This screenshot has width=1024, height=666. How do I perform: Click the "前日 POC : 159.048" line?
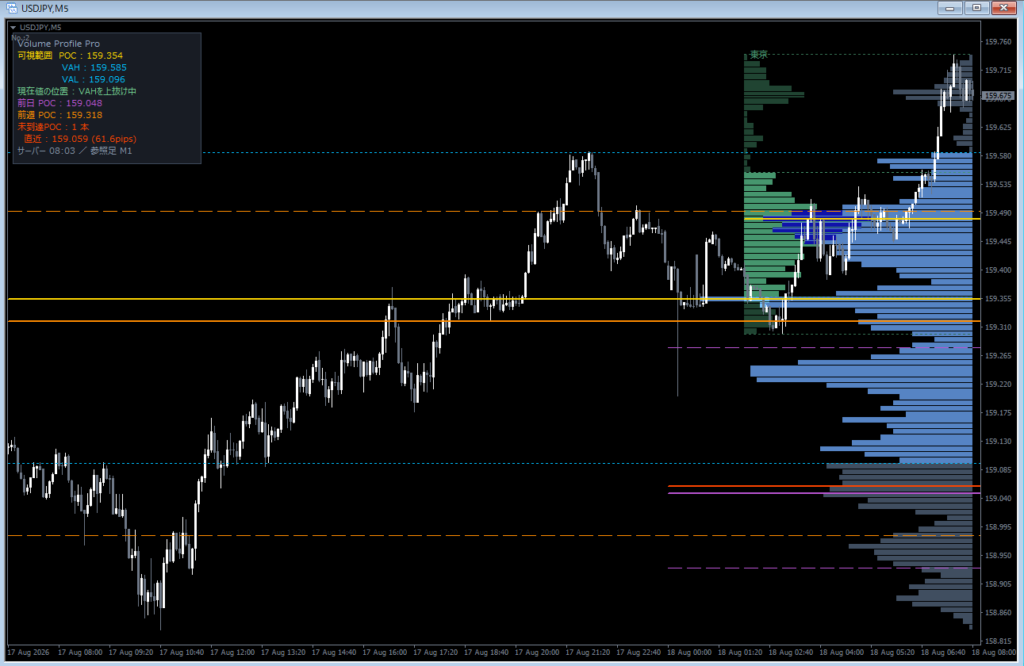click(x=60, y=103)
